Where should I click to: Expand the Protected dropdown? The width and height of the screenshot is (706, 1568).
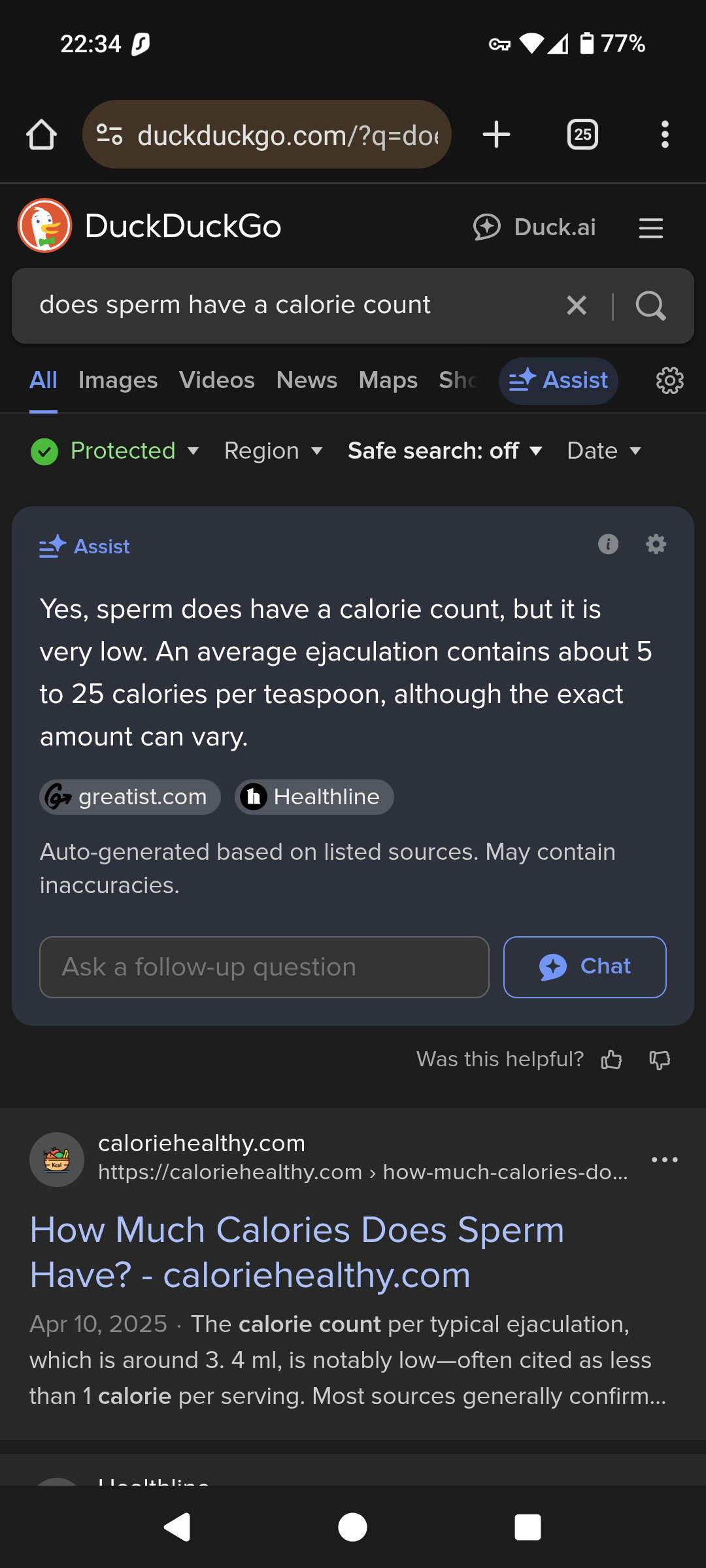(x=115, y=451)
